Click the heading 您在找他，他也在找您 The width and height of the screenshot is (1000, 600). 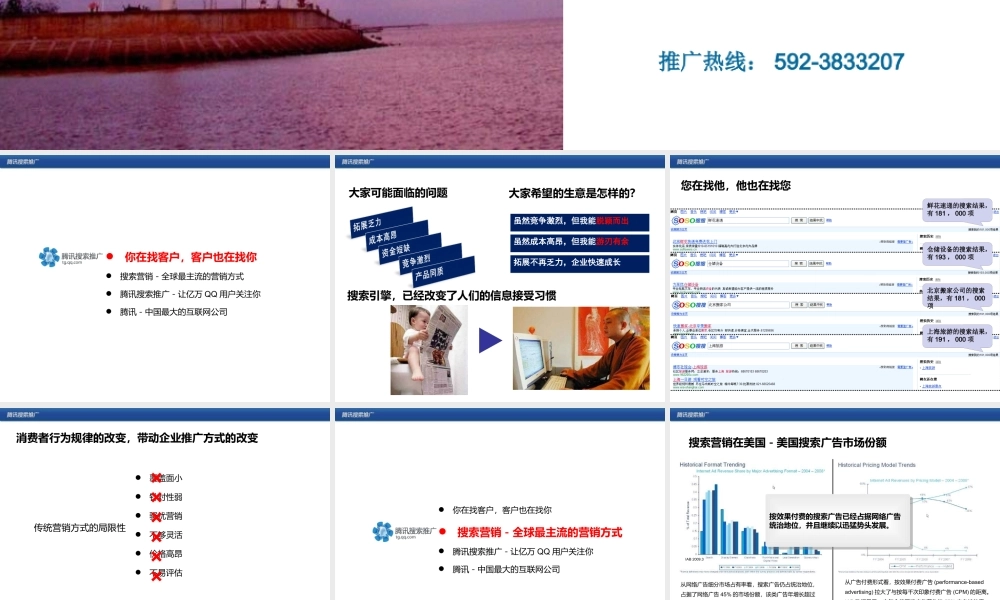(x=735, y=186)
